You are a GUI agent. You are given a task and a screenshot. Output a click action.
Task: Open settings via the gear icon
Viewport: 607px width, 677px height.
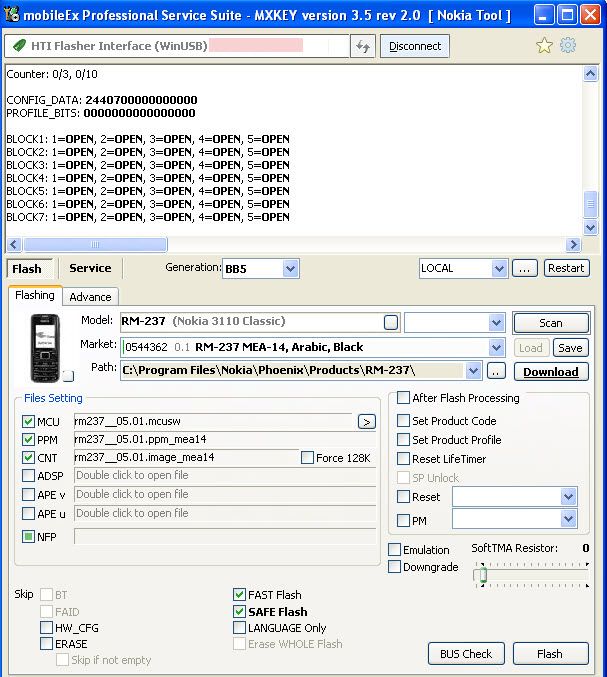[568, 45]
